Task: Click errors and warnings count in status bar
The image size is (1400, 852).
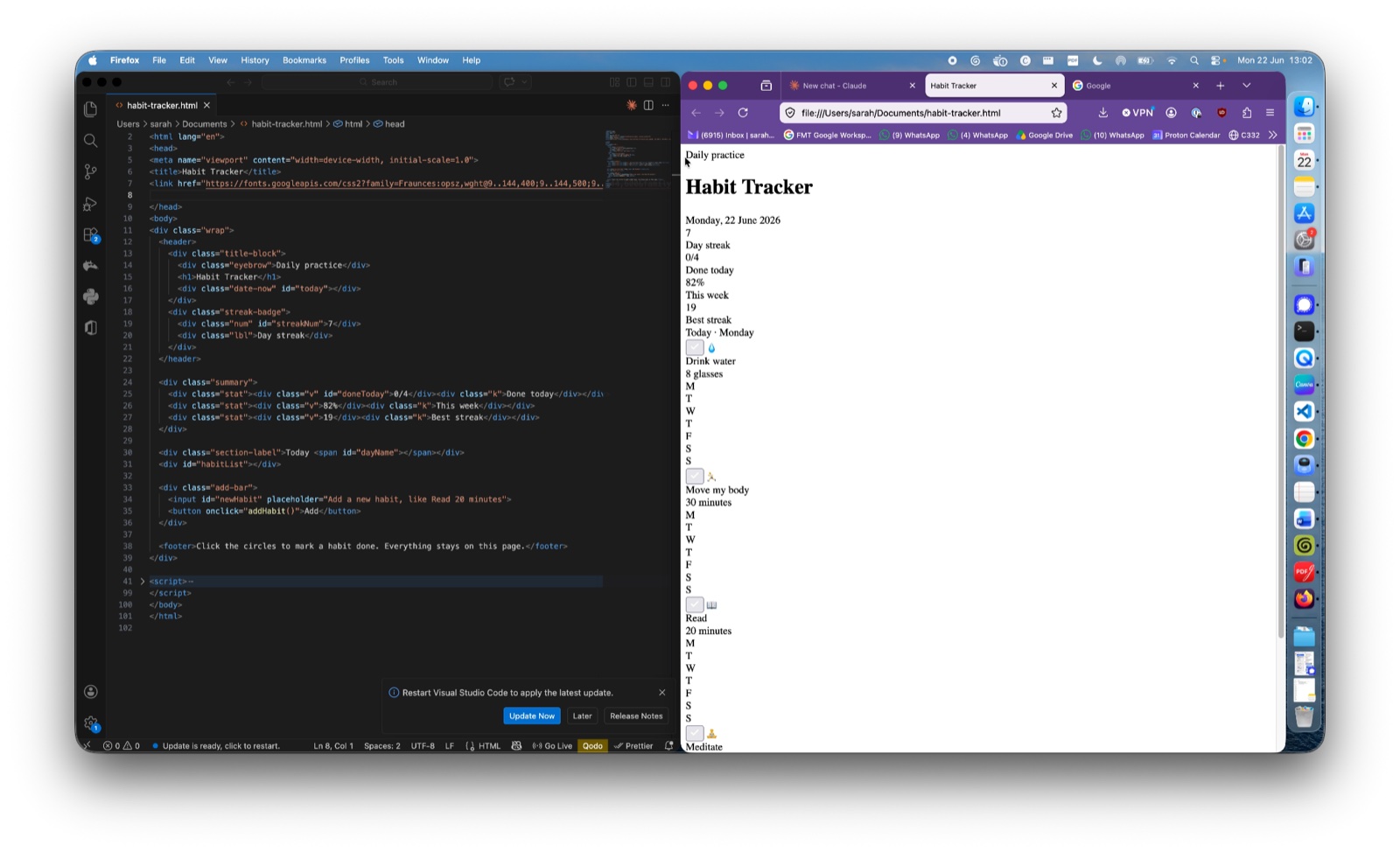Action: [122, 745]
